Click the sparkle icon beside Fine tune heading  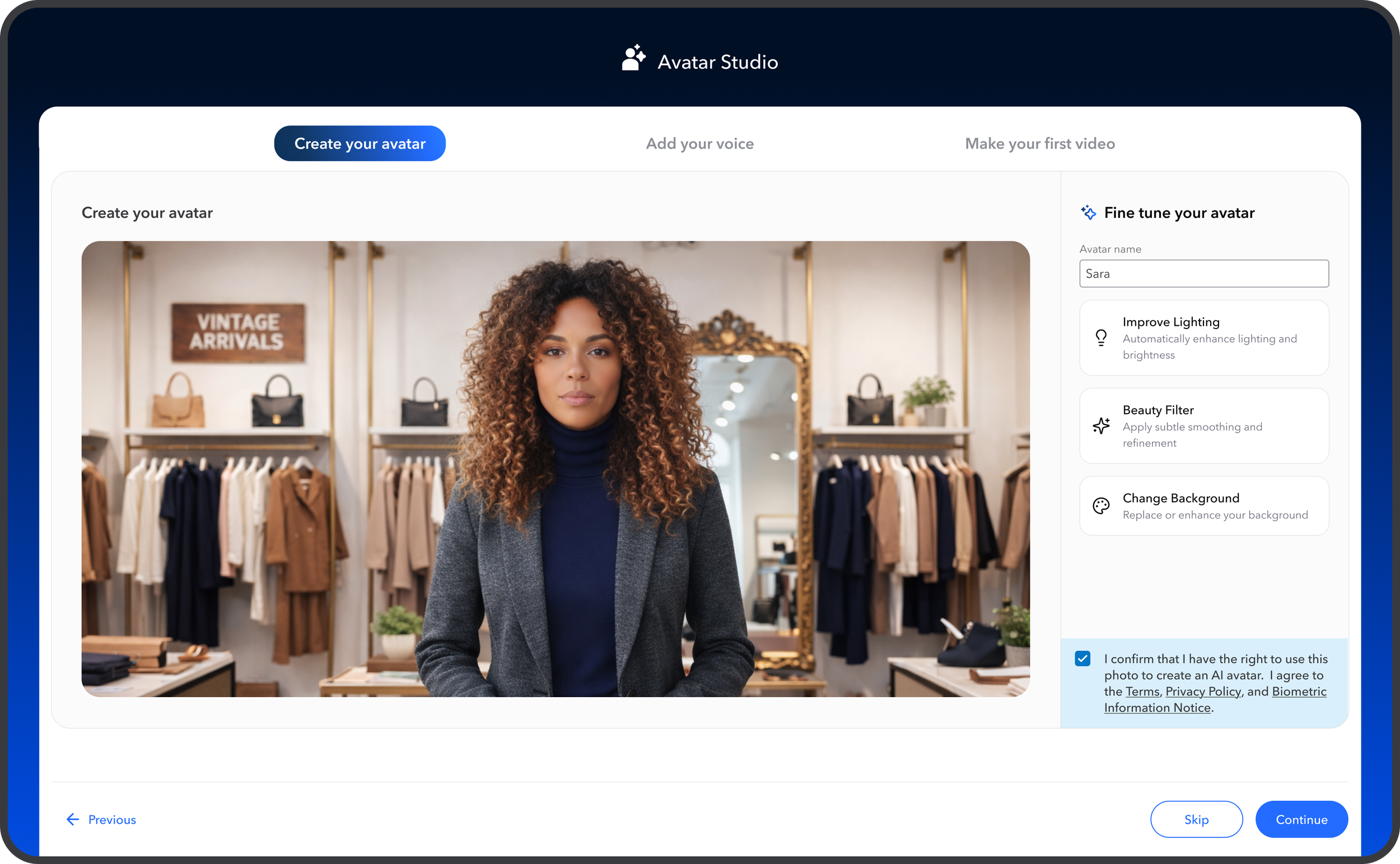pyautogui.click(x=1088, y=213)
